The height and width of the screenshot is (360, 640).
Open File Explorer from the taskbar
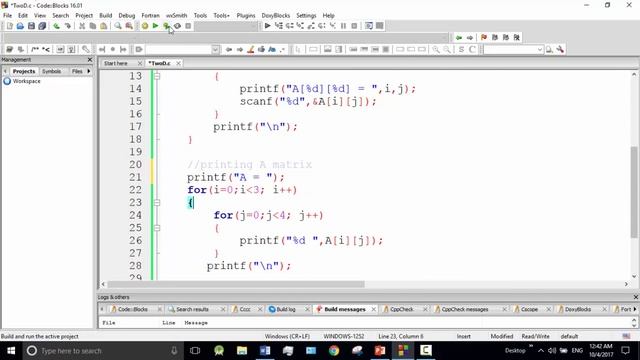point(242,351)
